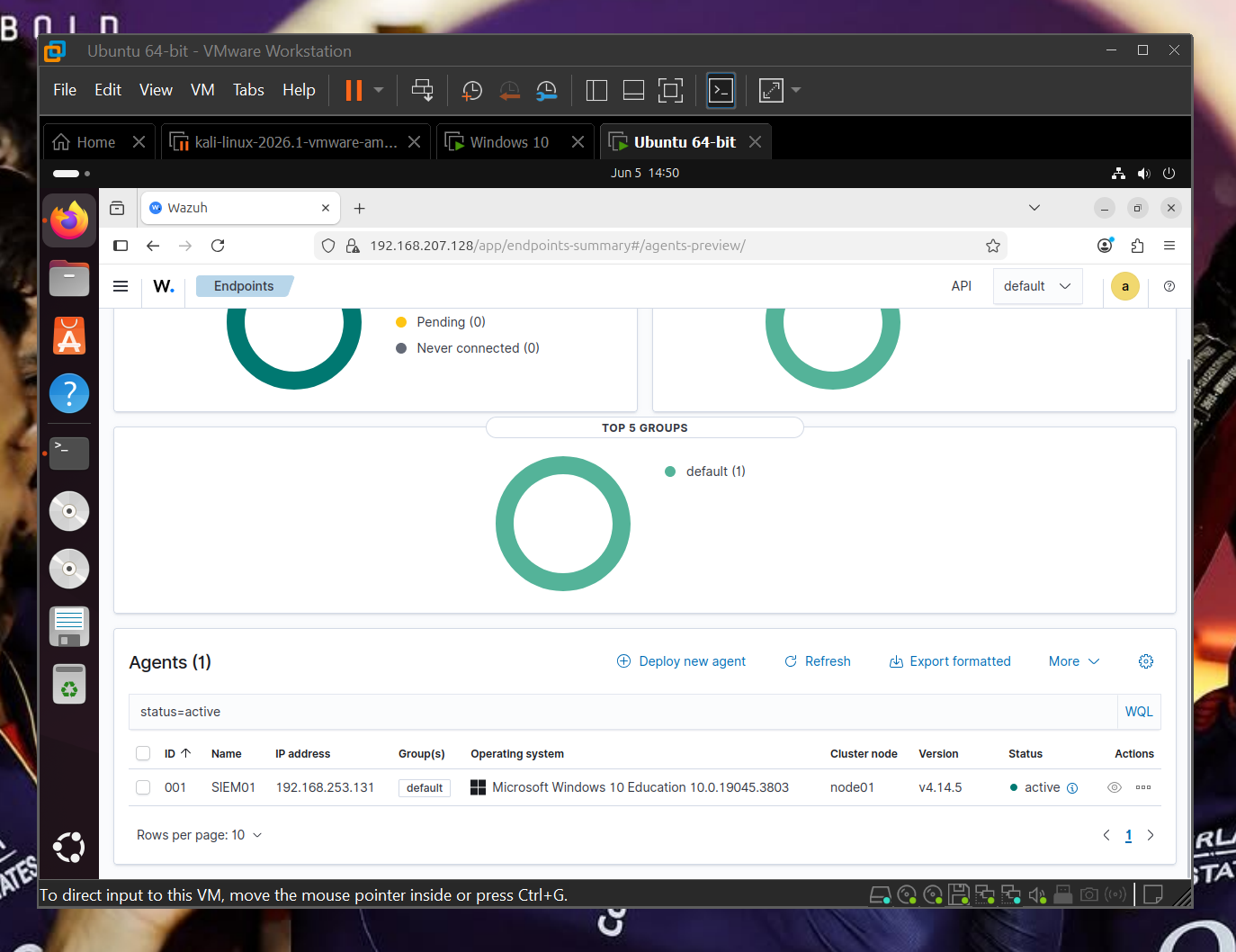Viewport: 1236px width, 952px height.
Task: Change the Rows per page setting
Action: 200,835
